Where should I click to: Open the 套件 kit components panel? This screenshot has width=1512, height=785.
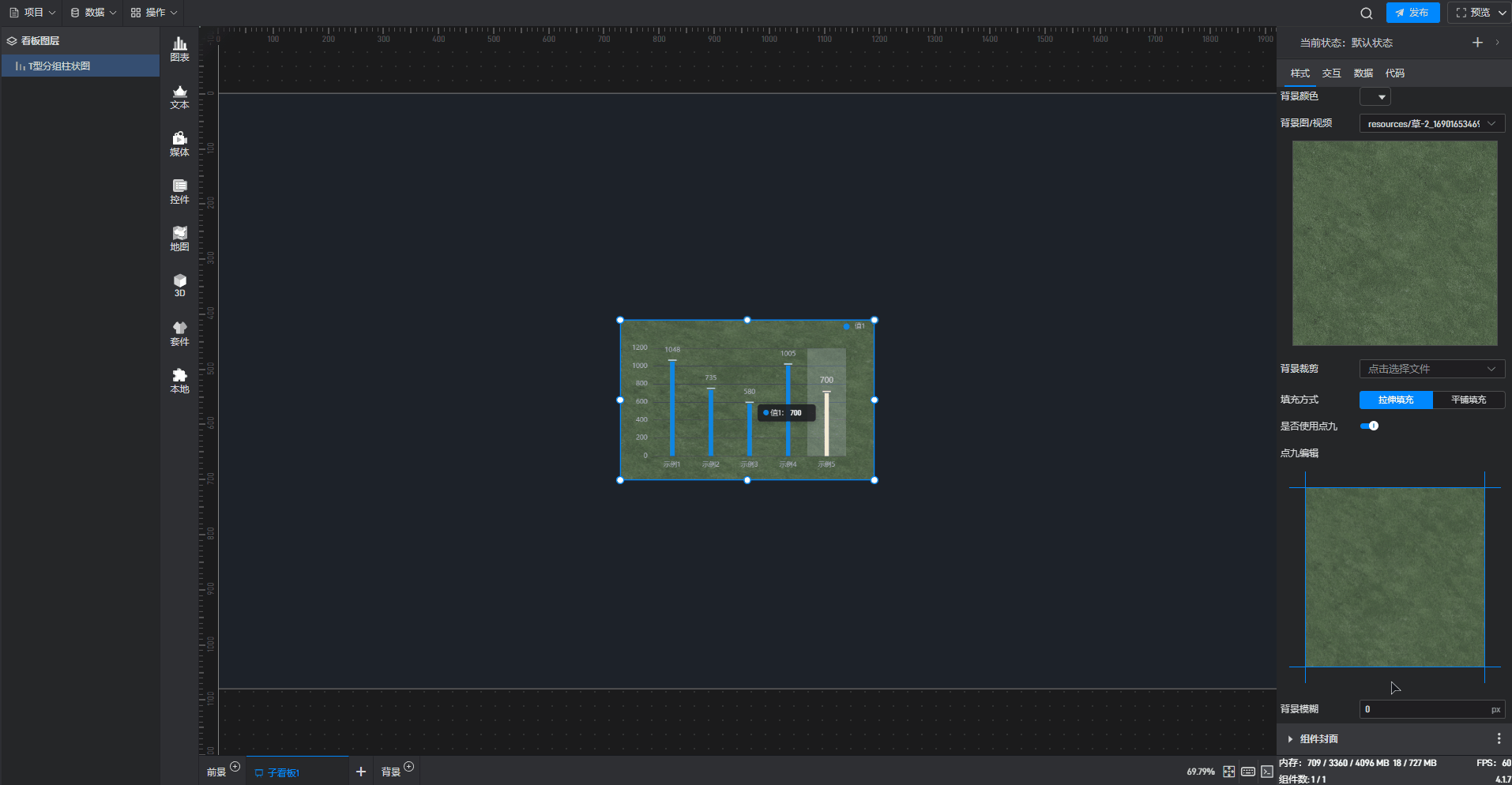pyautogui.click(x=179, y=333)
